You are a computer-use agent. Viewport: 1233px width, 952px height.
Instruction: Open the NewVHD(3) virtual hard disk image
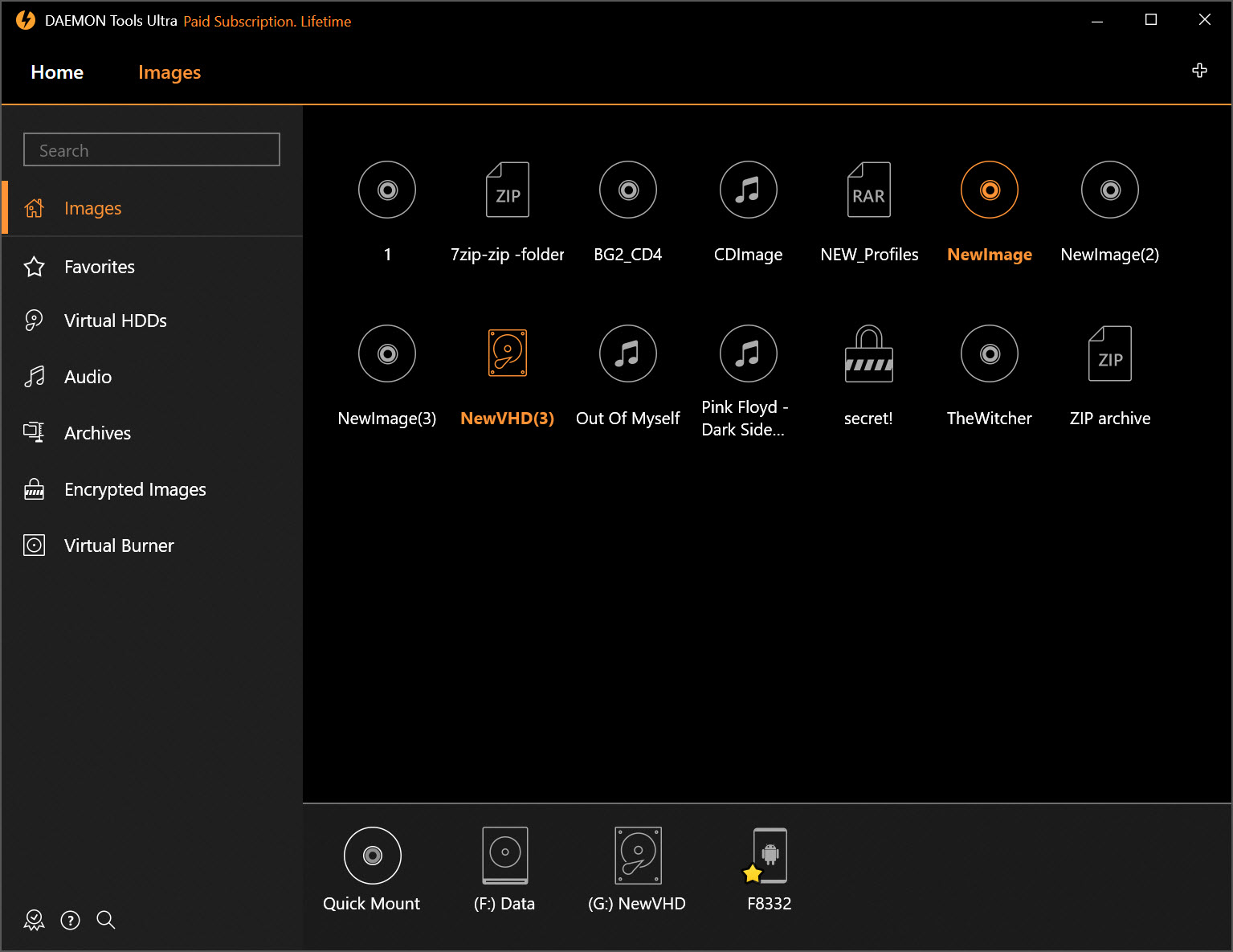point(507,353)
